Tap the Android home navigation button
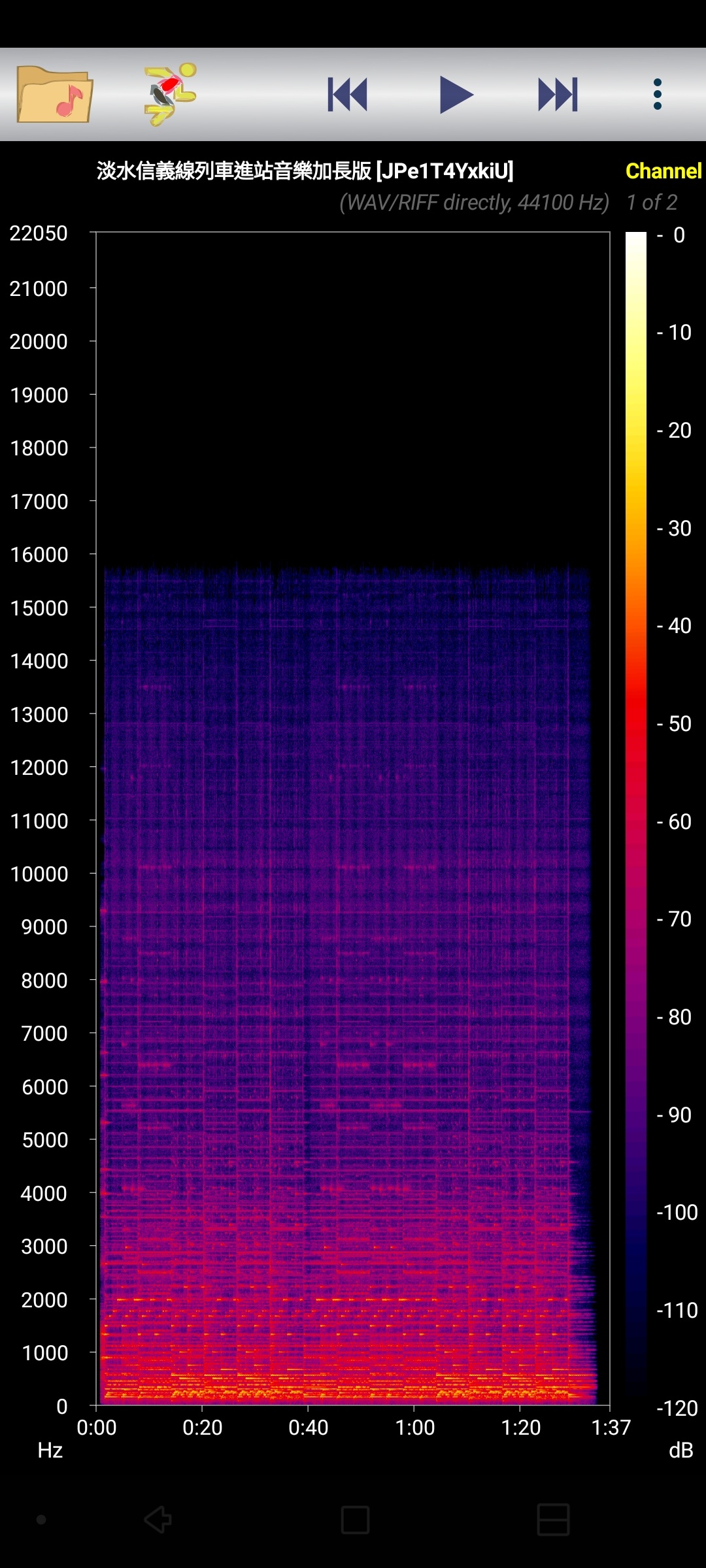Viewport: 706px width, 1568px height. 356,1520
